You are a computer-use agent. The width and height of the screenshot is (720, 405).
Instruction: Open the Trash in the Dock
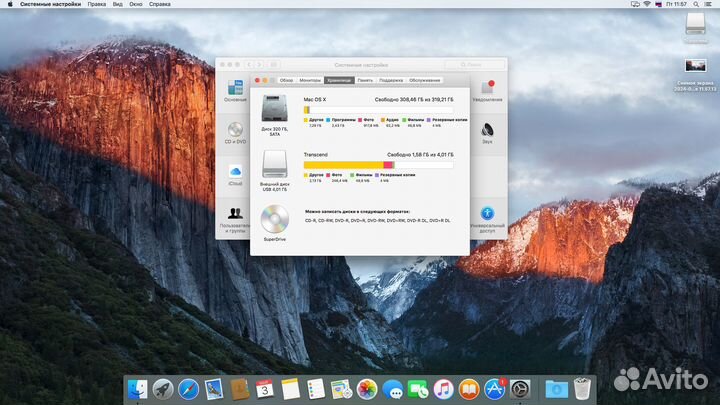(582, 389)
